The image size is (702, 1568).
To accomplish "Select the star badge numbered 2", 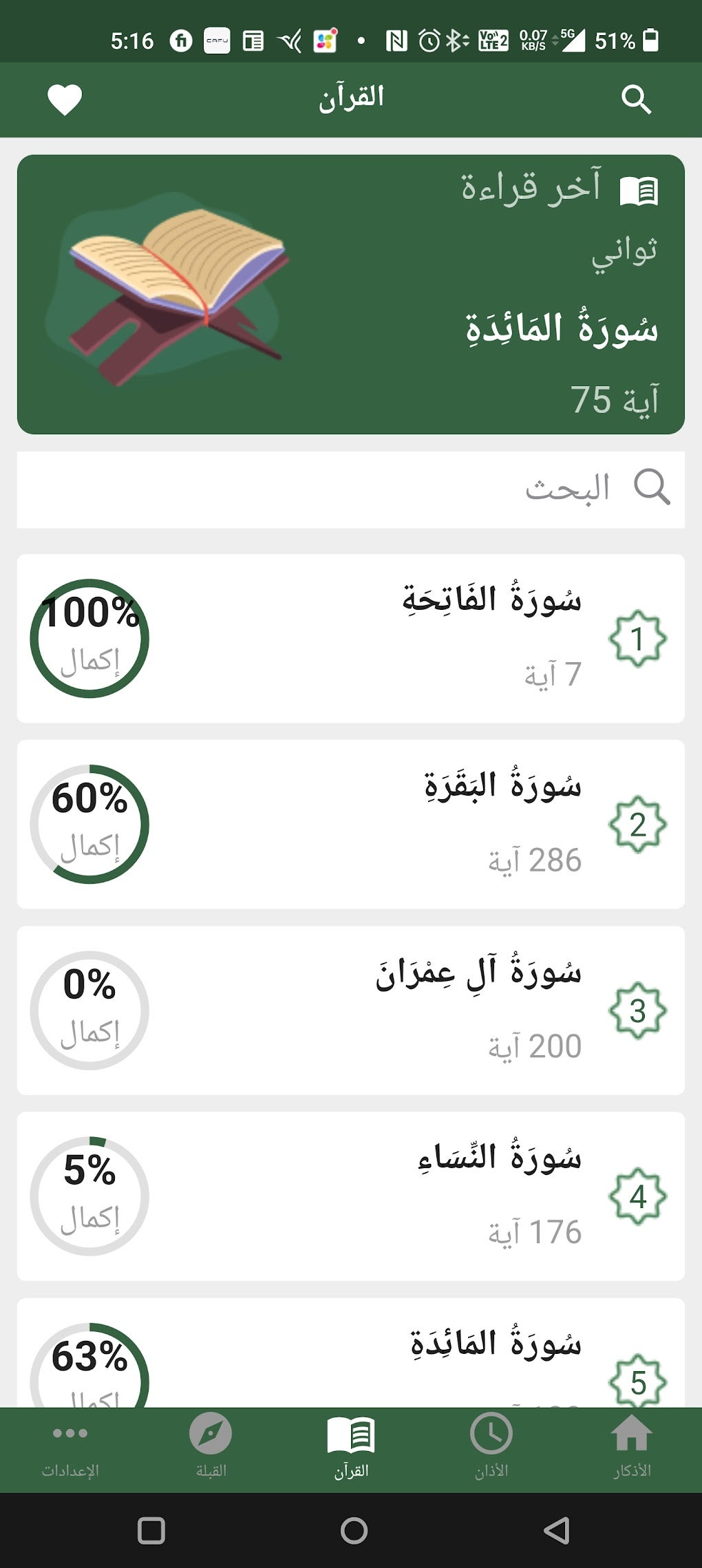I will pyautogui.click(x=637, y=825).
